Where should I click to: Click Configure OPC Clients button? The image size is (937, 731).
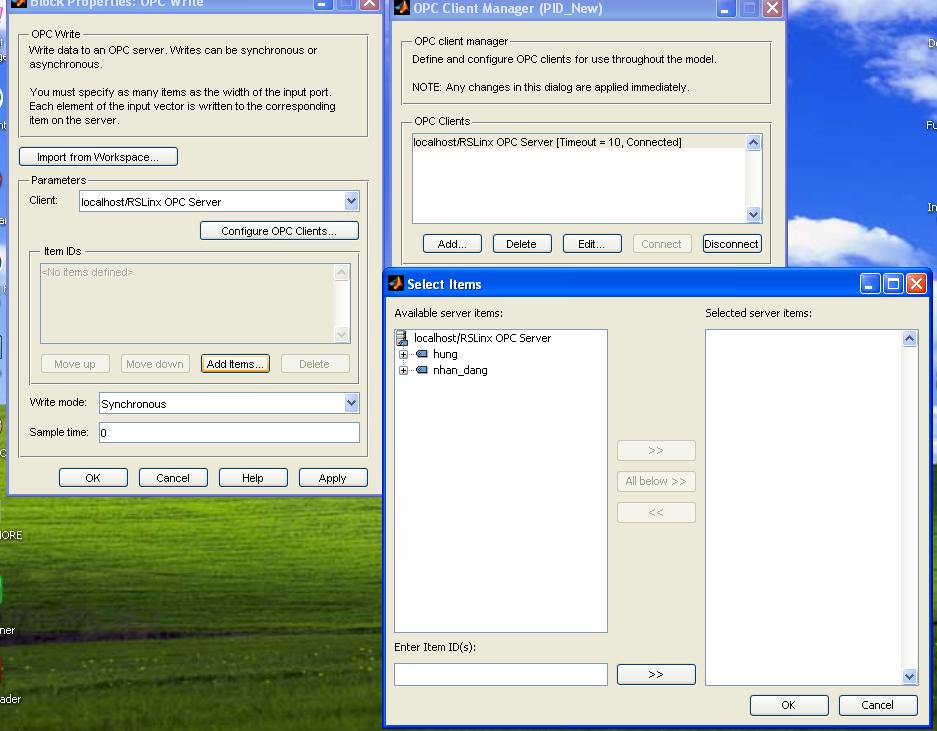279,231
